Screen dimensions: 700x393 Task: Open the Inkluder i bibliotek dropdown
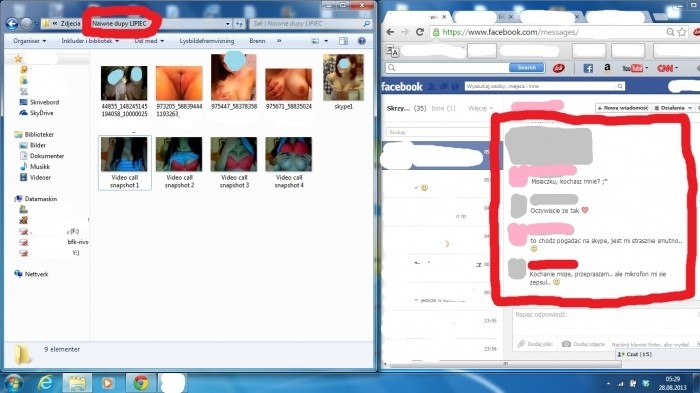pyautogui.click(x=90, y=41)
